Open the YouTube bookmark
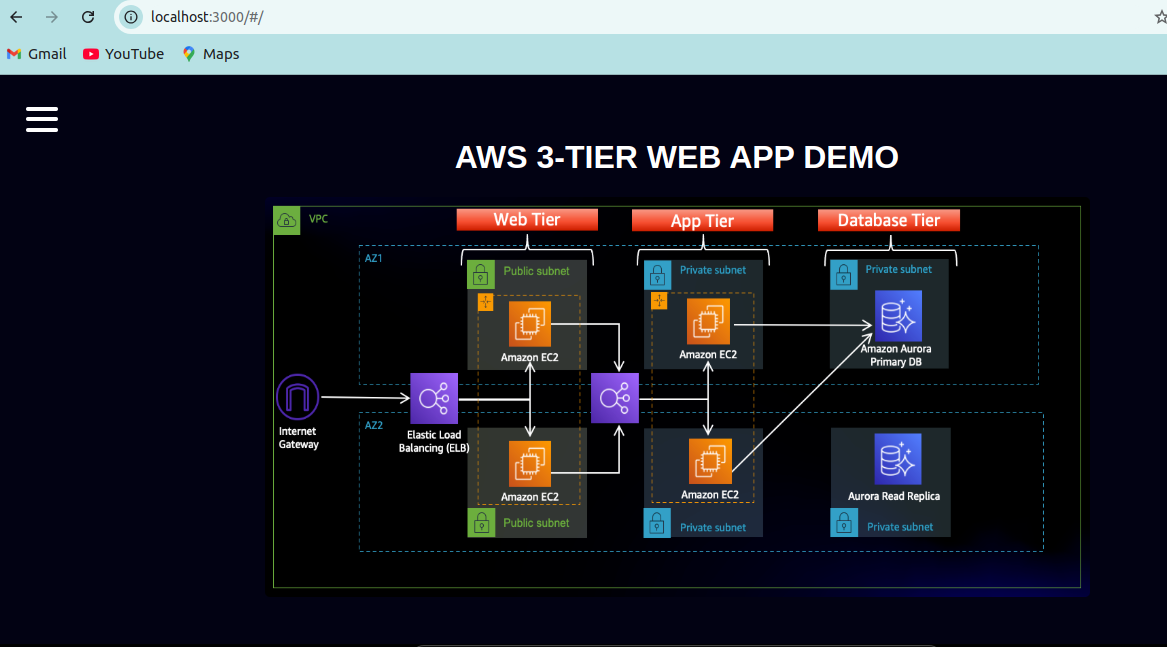This screenshot has height=647, width=1167. pos(122,54)
